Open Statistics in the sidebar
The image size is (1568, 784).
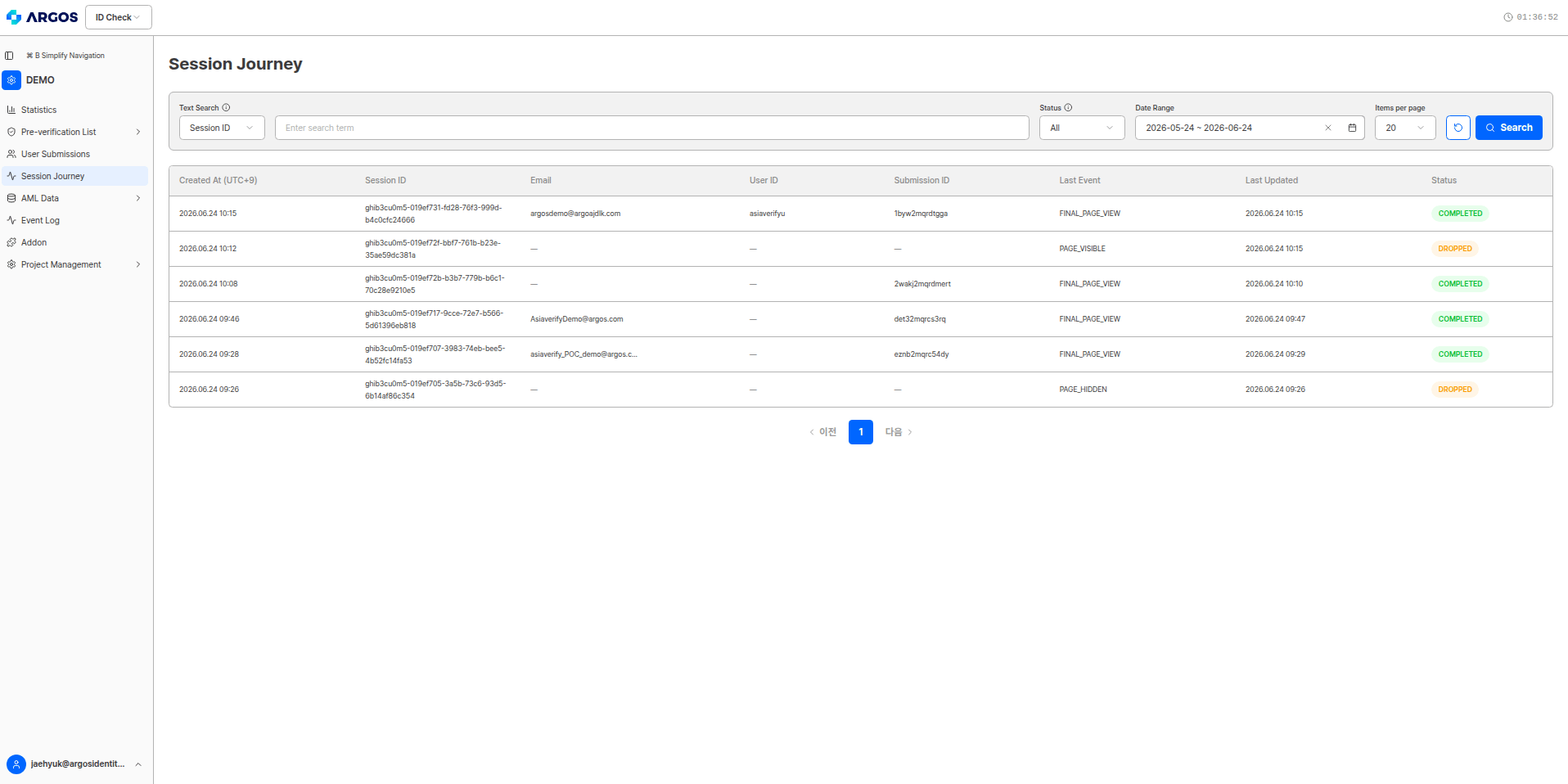tap(74, 110)
